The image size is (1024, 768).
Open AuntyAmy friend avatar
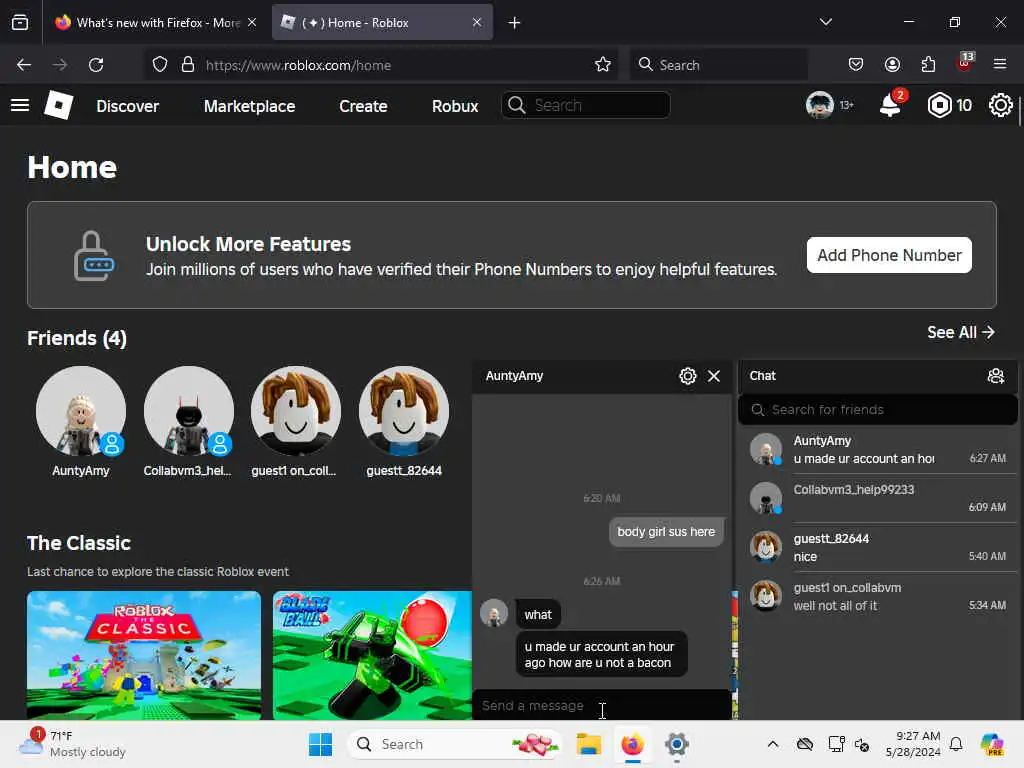coord(81,411)
